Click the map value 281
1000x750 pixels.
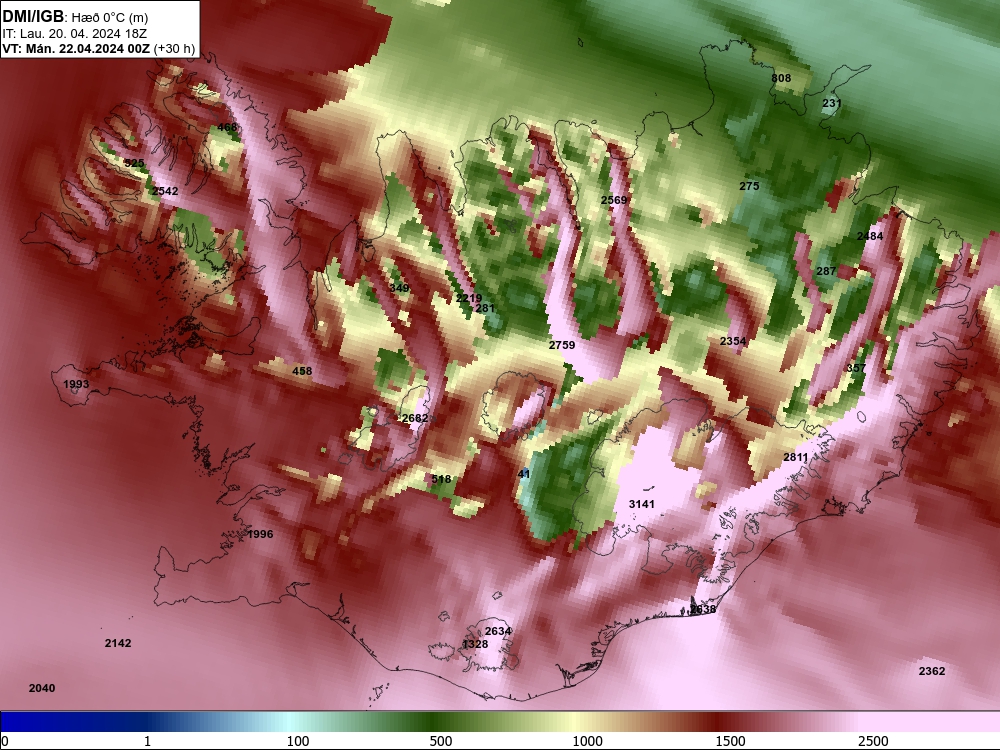tap(485, 309)
